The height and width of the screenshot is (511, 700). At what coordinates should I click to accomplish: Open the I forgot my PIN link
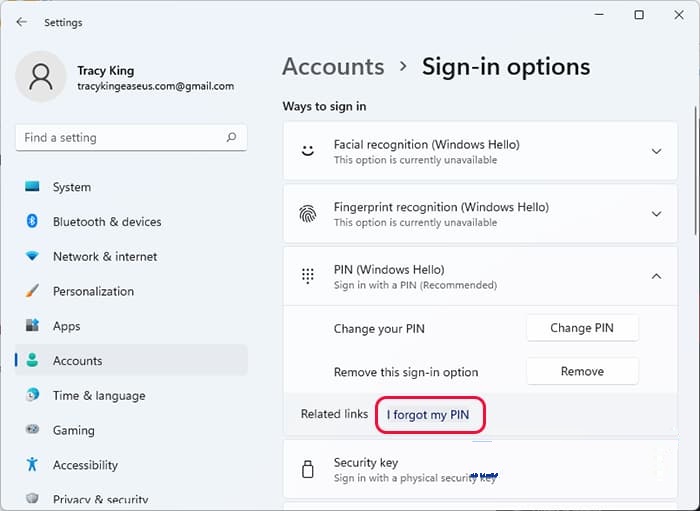pyautogui.click(x=428, y=415)
